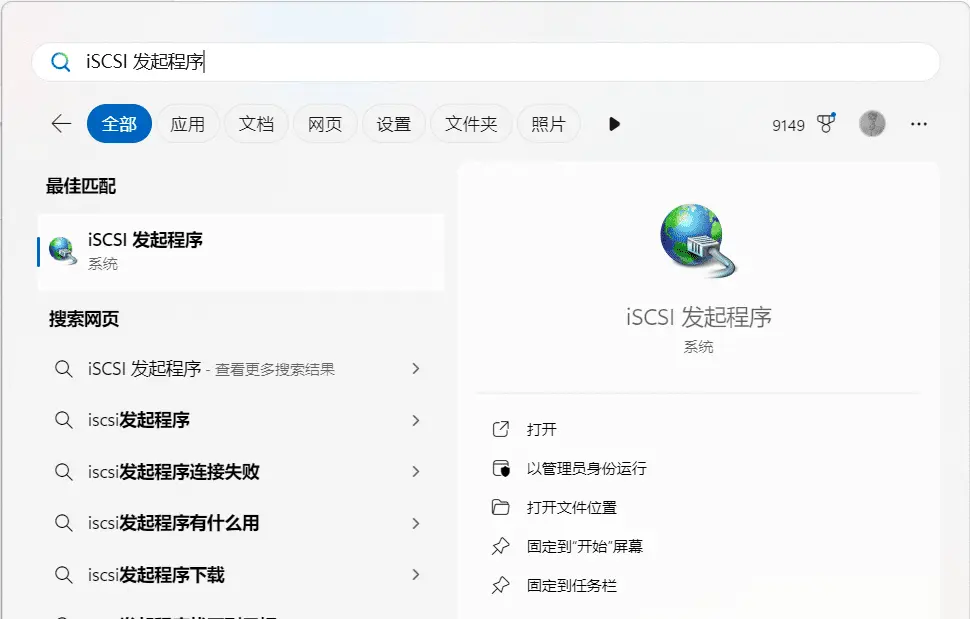
Task: Select the 设置 filter tab
Action: click(x=393, y=124)
